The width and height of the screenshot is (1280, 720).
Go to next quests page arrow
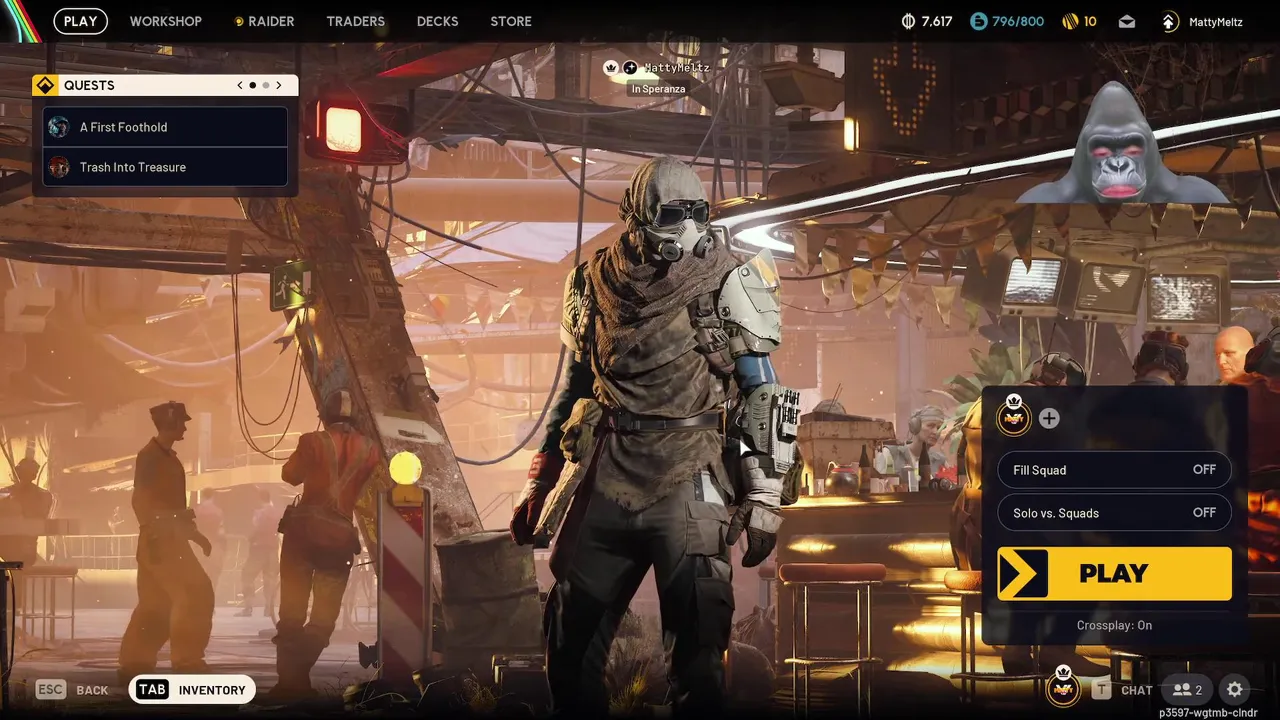point(279,85)
